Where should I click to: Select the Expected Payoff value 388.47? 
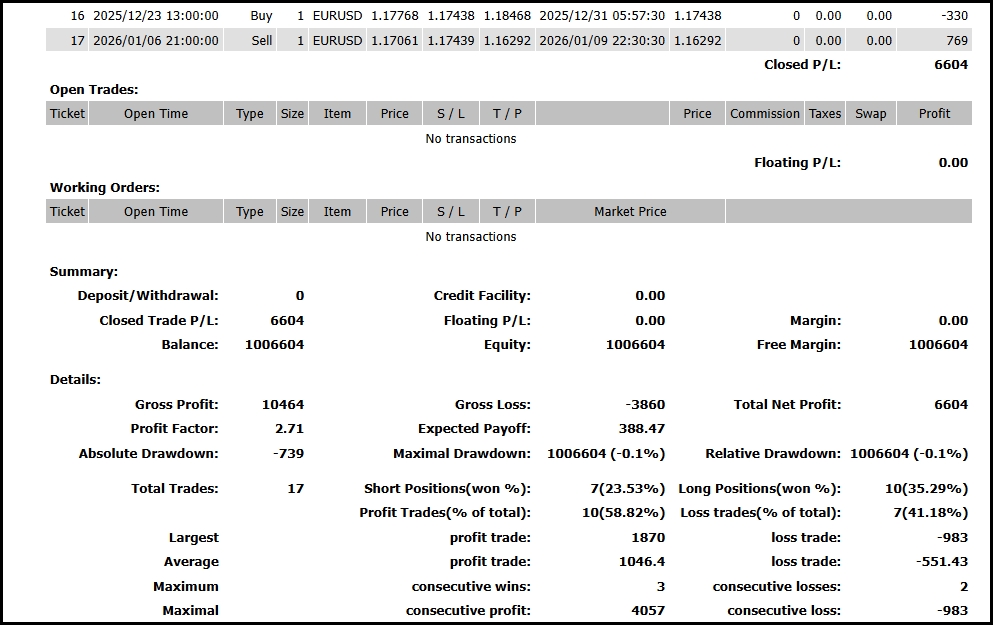click(642, 429)
